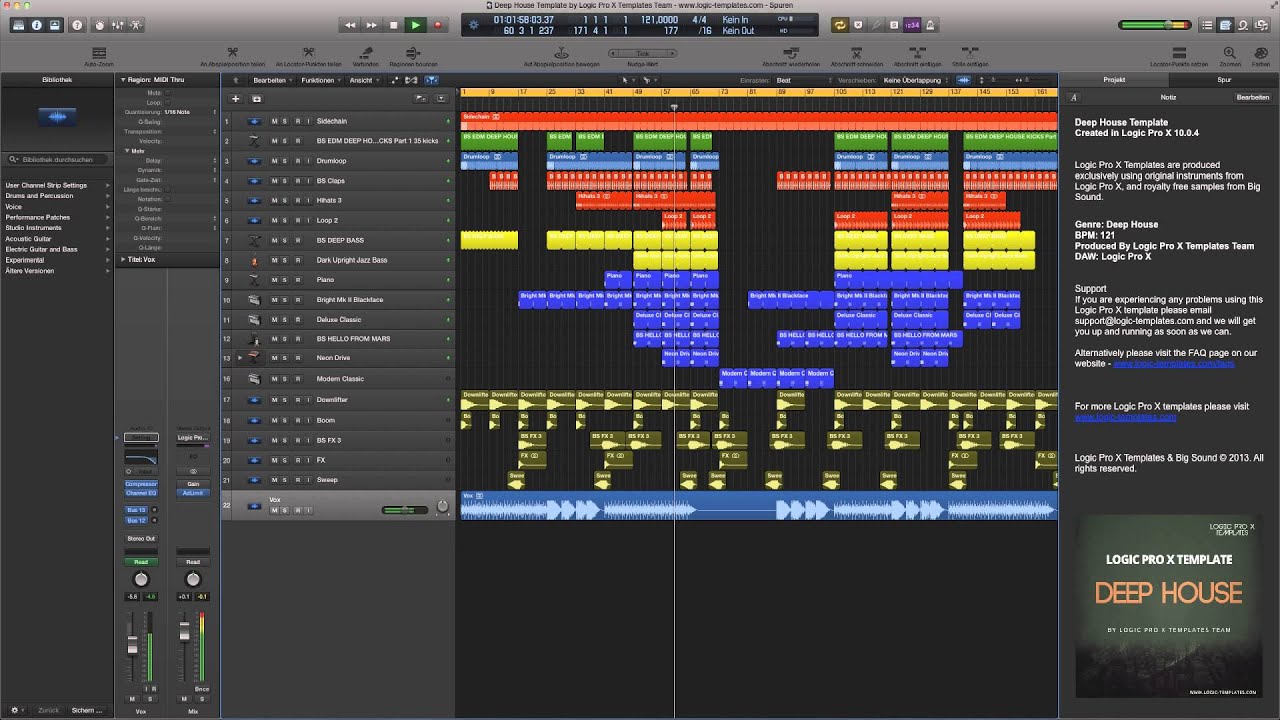1280x720 pixels.
Task: Click the Zoomen magnifier icon
Action: coord(1229,52)
